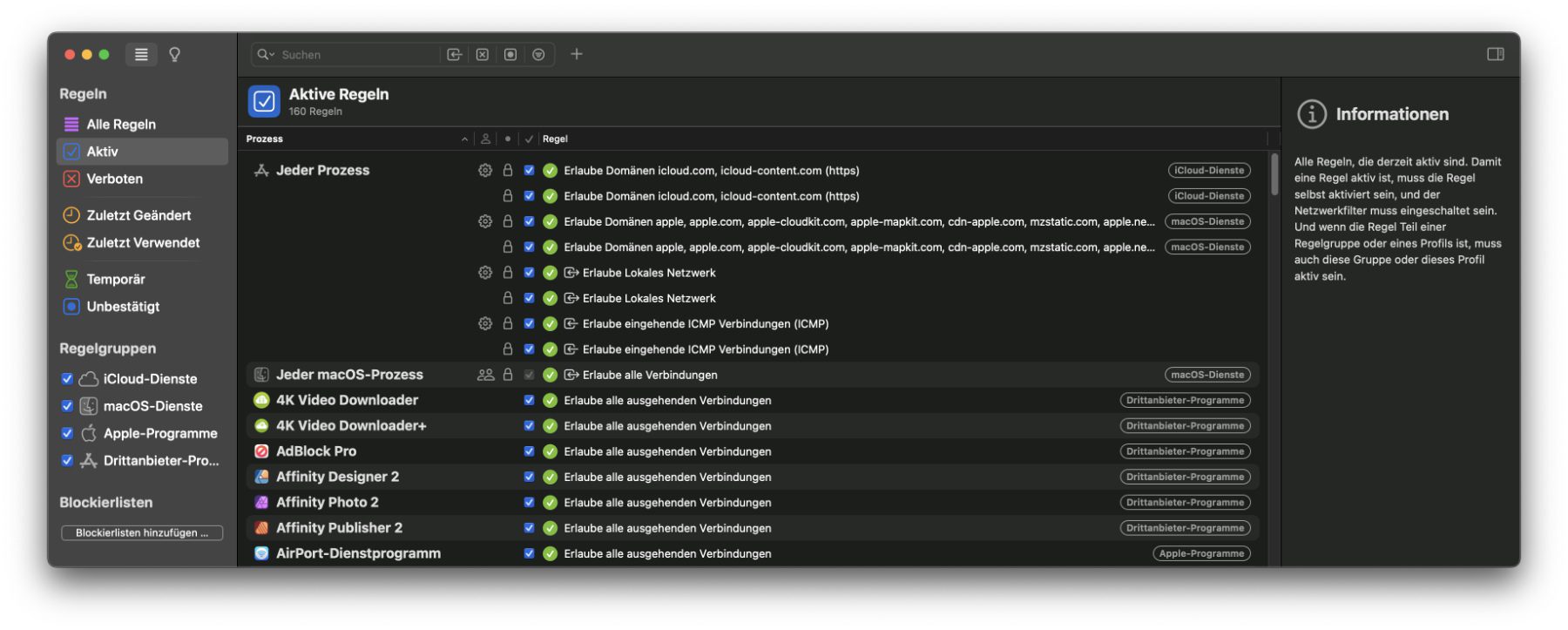Uncheck the iCloud-Dienste rule group
Image resolution: width=1568 pixels, height=630 pixels.
click(x=67, y=379)
